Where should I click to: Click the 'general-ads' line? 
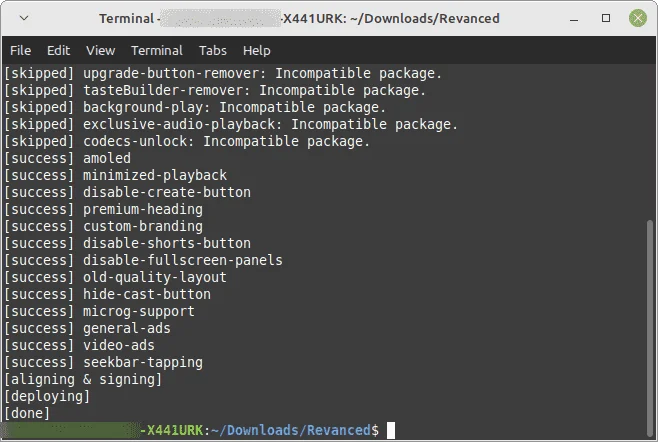88,328
